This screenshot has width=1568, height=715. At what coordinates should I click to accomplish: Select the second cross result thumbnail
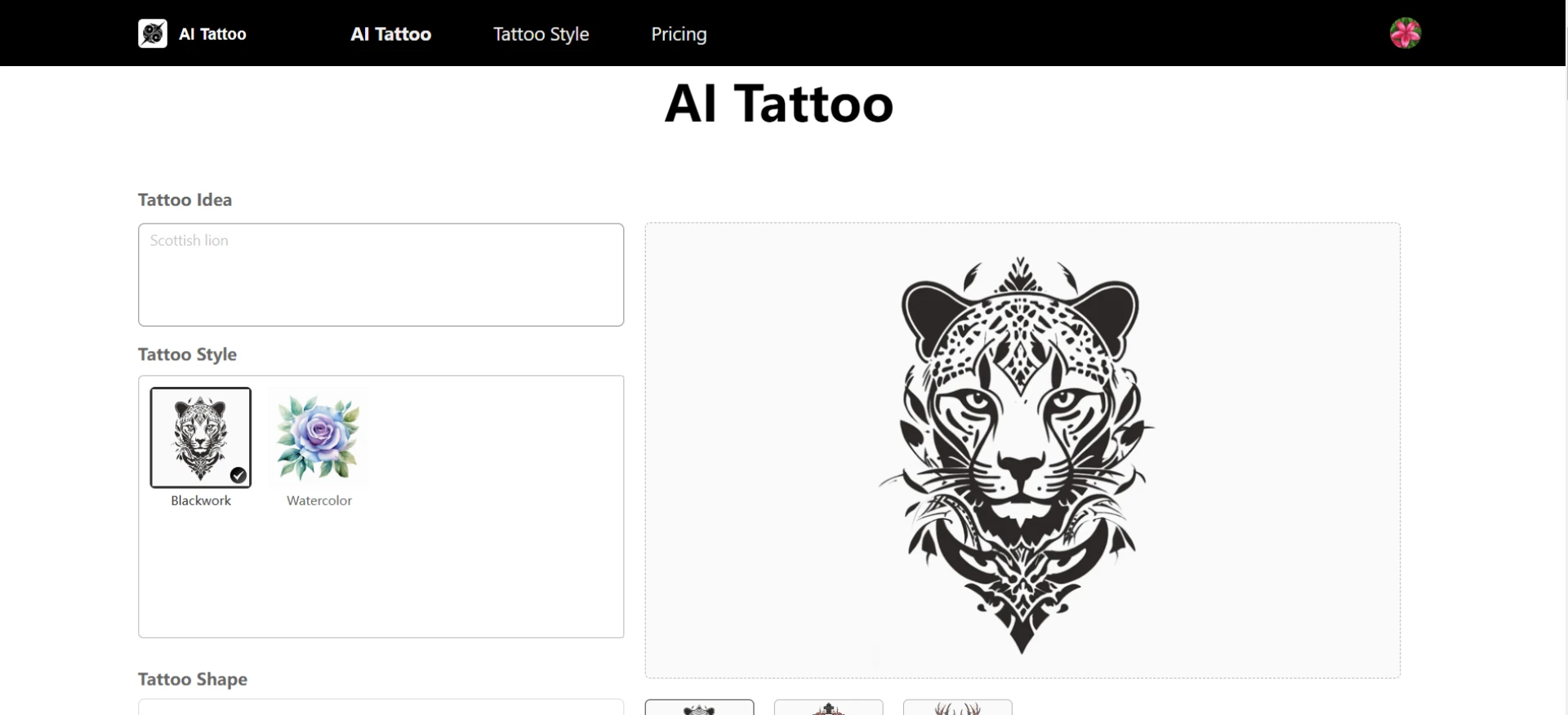[828, 708]
